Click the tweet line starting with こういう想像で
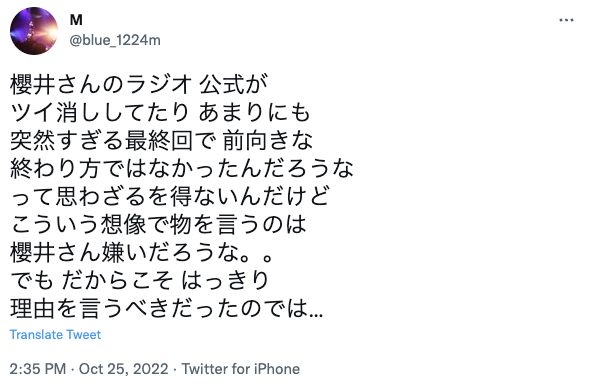 point(158,224)
